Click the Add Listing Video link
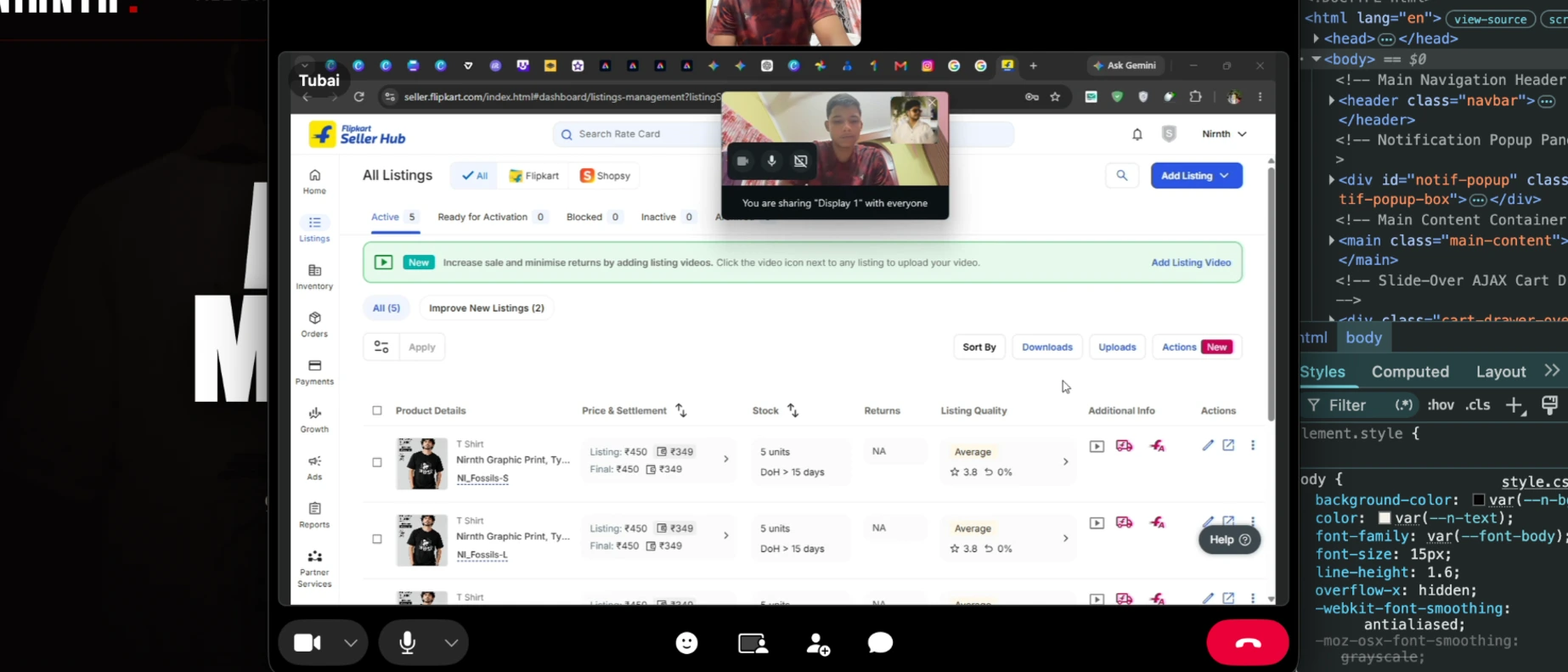 coord(1191,263)
